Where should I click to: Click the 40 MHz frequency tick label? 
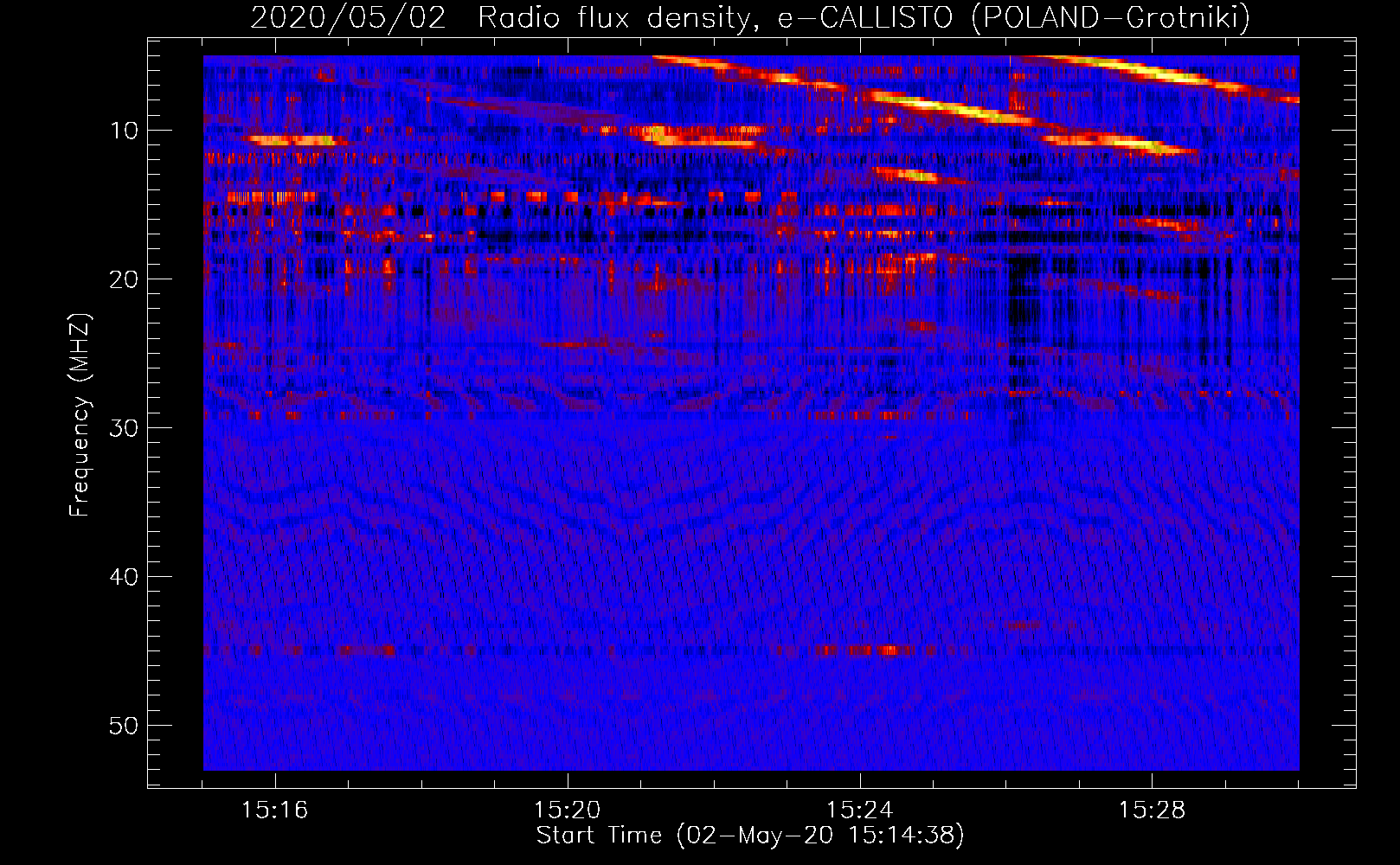[125, 577]
